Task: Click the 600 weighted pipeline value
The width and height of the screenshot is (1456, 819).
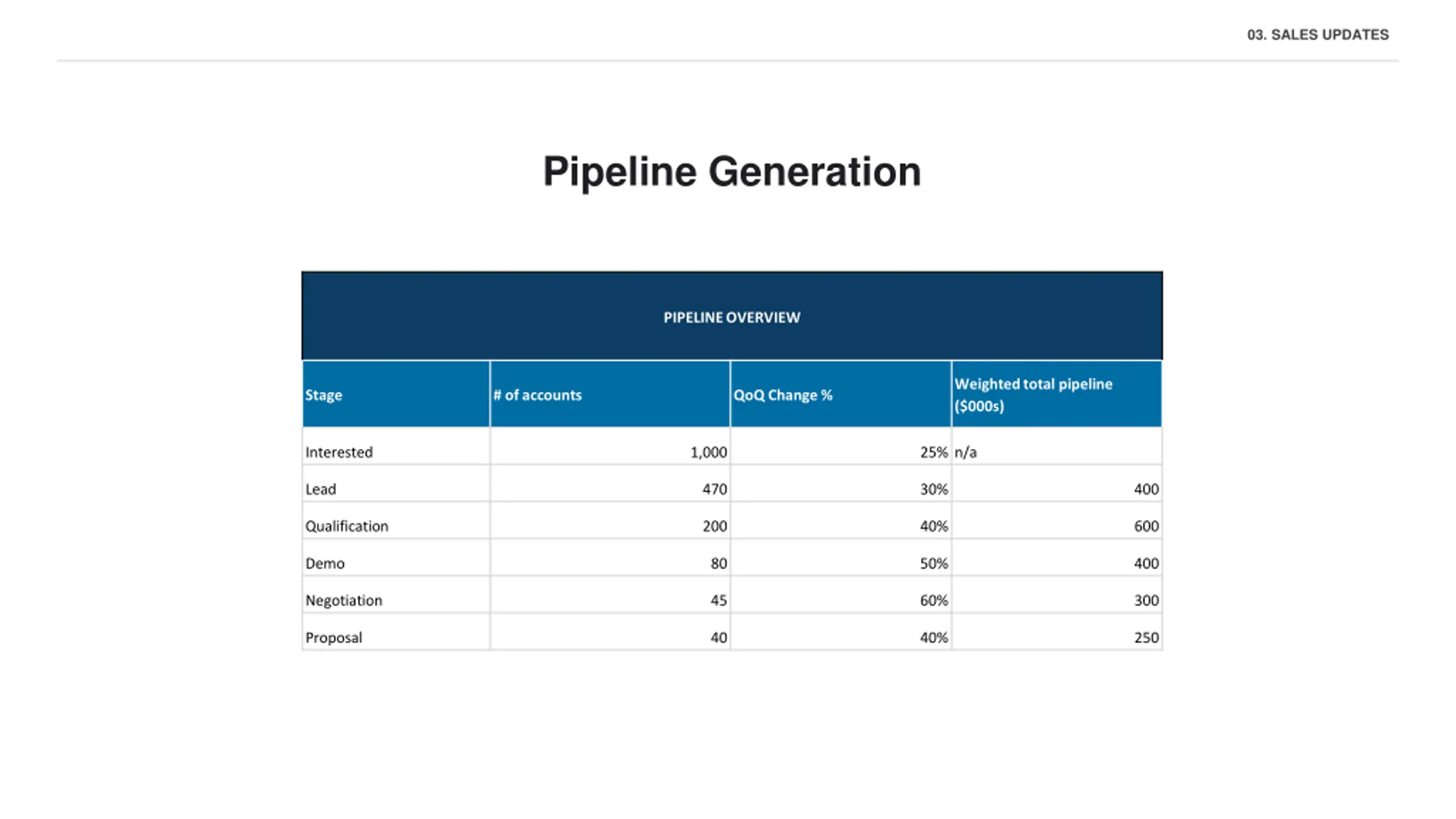Action: coord(1145,526)
